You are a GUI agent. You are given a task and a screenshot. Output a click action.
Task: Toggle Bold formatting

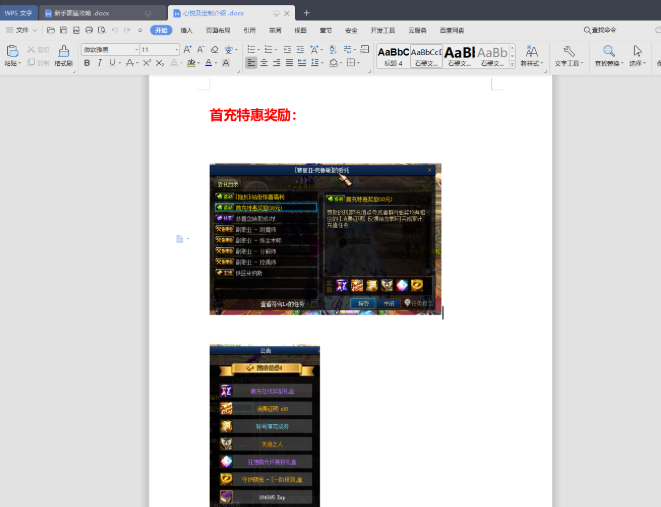pos(87,63)
